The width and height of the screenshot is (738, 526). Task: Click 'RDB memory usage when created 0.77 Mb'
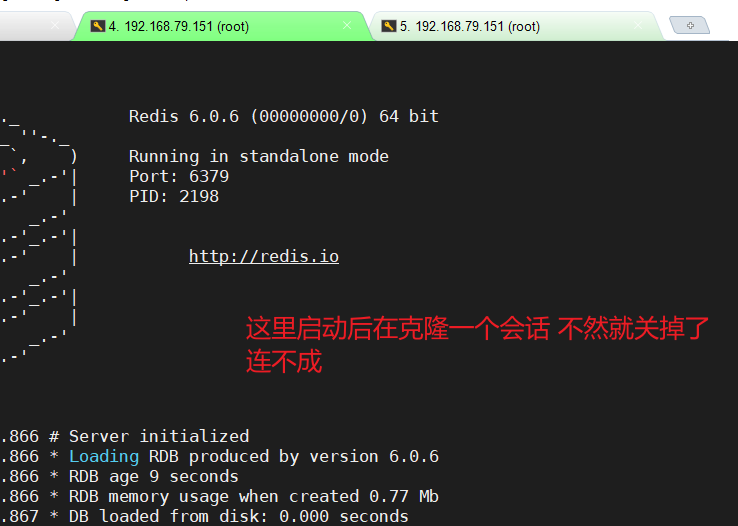click(x=254, y=496)
